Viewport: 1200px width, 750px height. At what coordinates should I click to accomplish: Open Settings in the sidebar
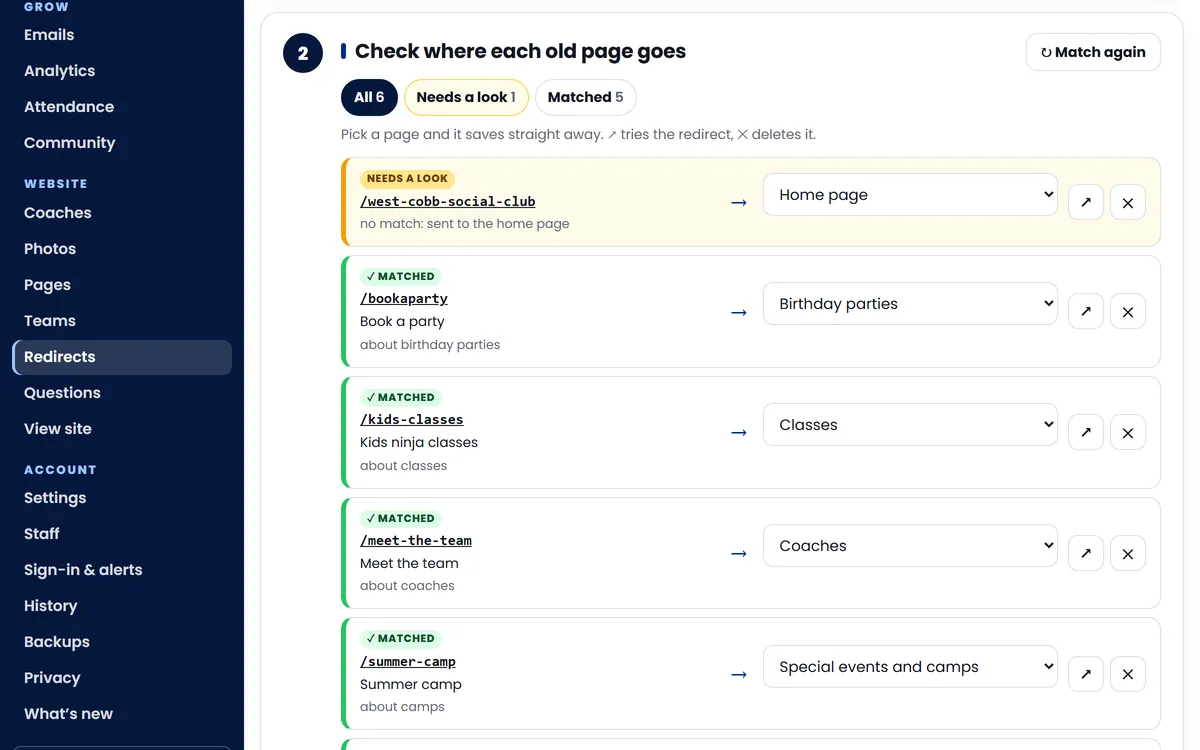122,498
